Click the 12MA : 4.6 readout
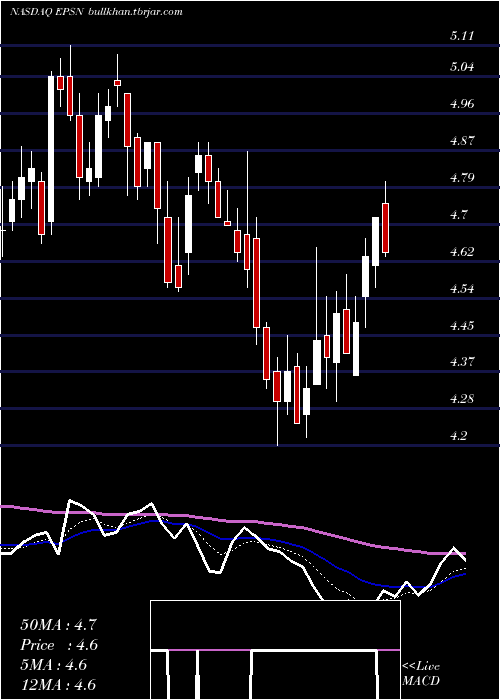This screenshot has height=700, width=500. 58,685
